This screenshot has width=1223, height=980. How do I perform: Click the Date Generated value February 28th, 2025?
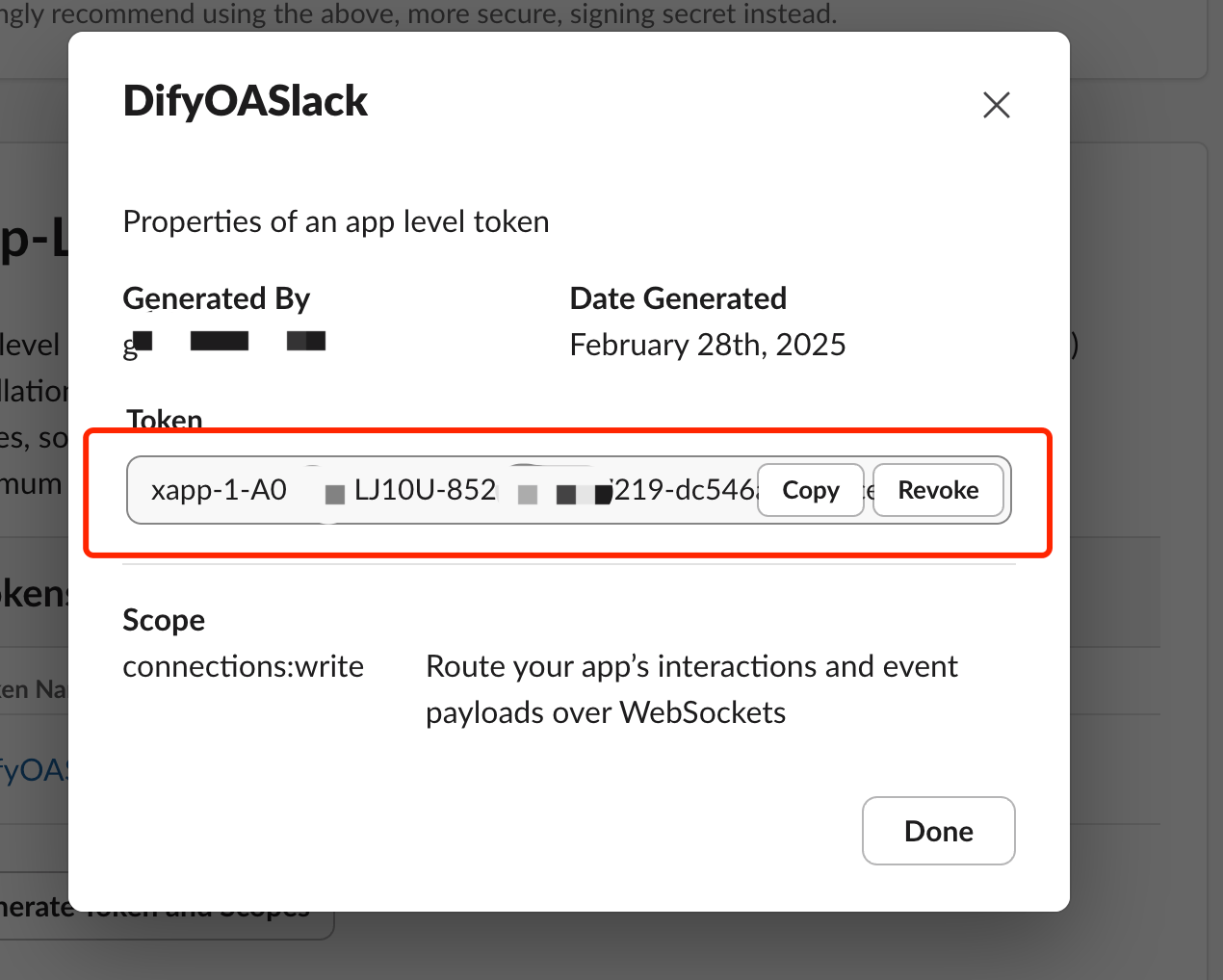tap(707, 344)
